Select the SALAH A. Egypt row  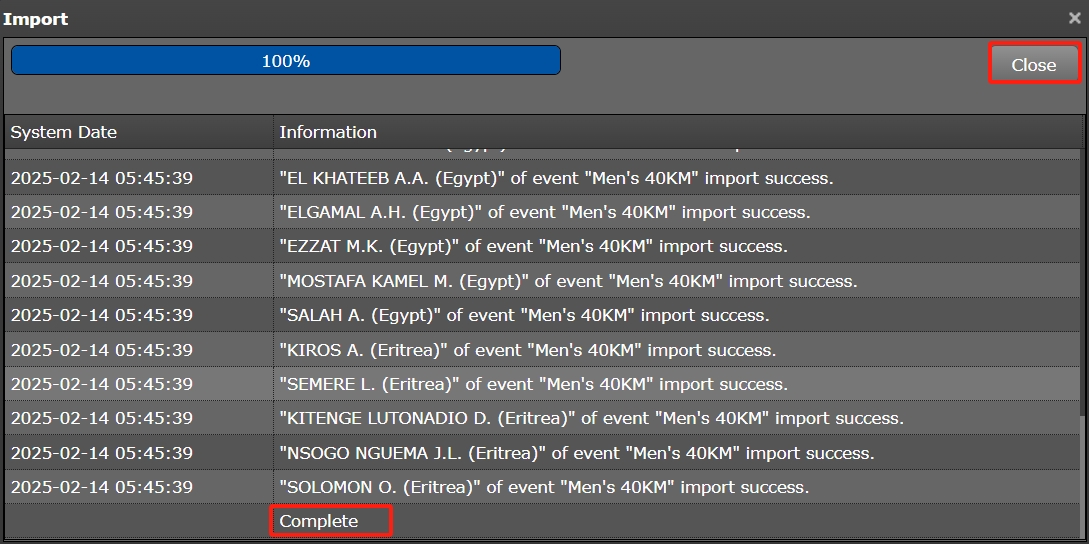[x=524, y=315]
